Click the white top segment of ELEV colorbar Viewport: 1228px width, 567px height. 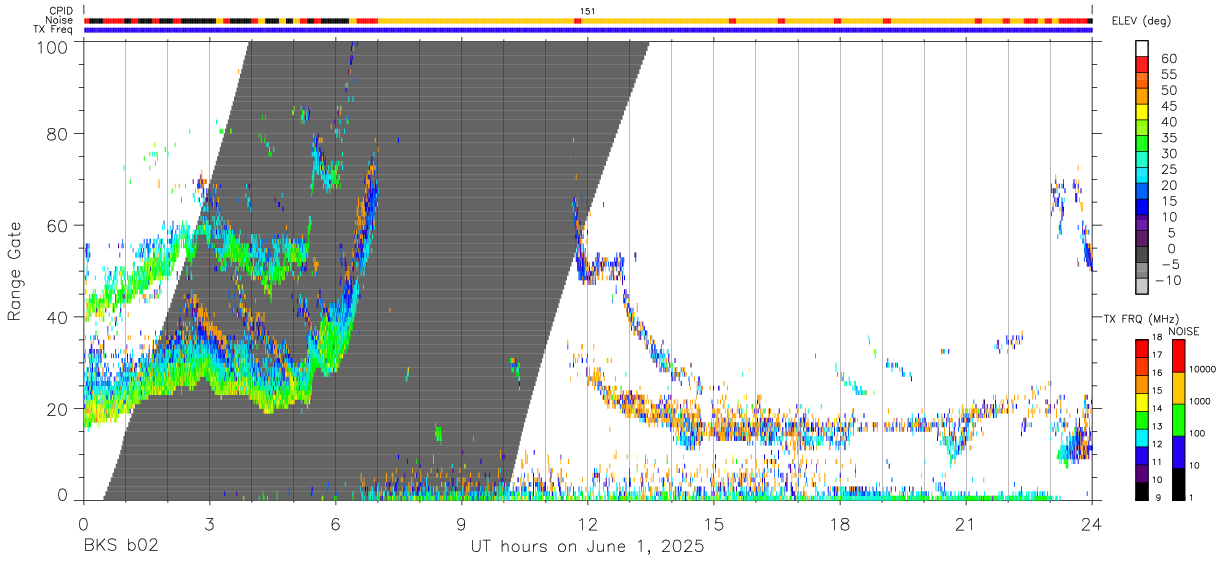pyautogui.click(x=1141, y=48)
